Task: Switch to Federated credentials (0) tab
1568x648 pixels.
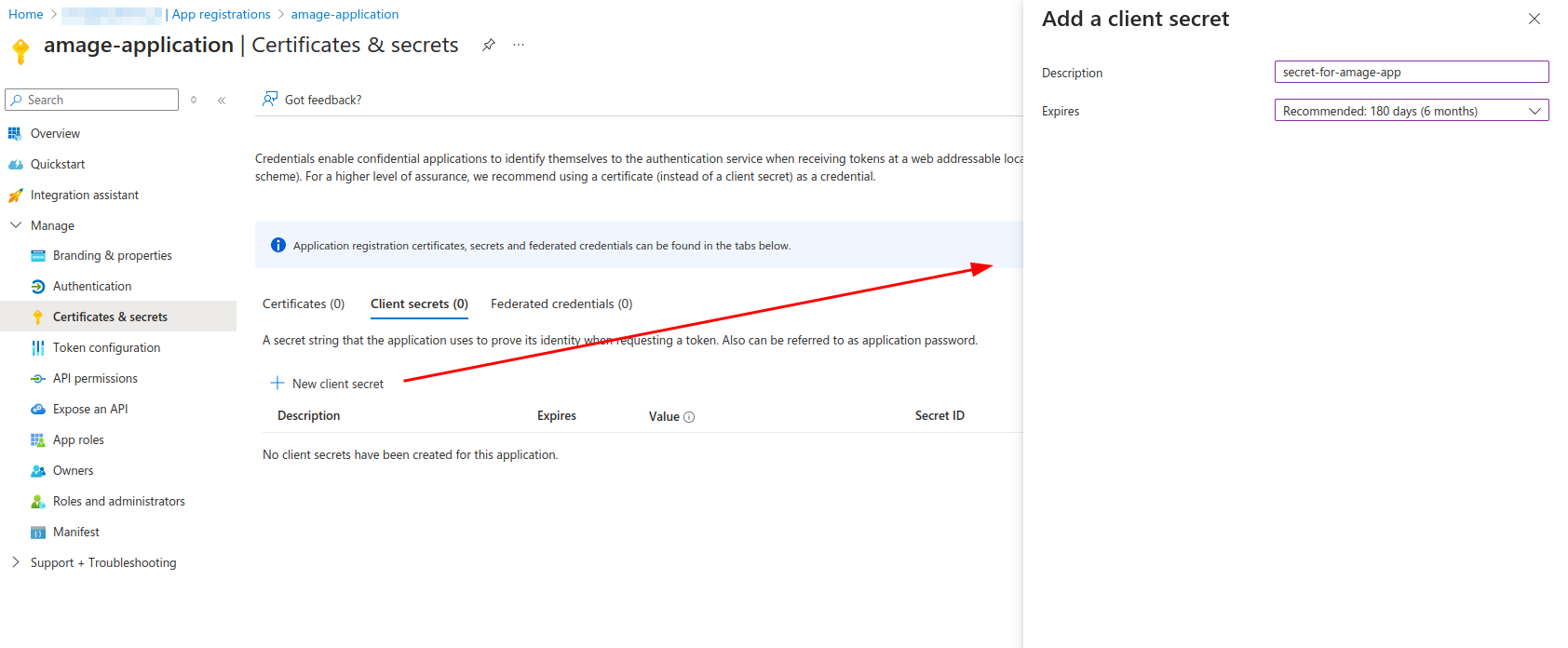Action: point(561,304)
